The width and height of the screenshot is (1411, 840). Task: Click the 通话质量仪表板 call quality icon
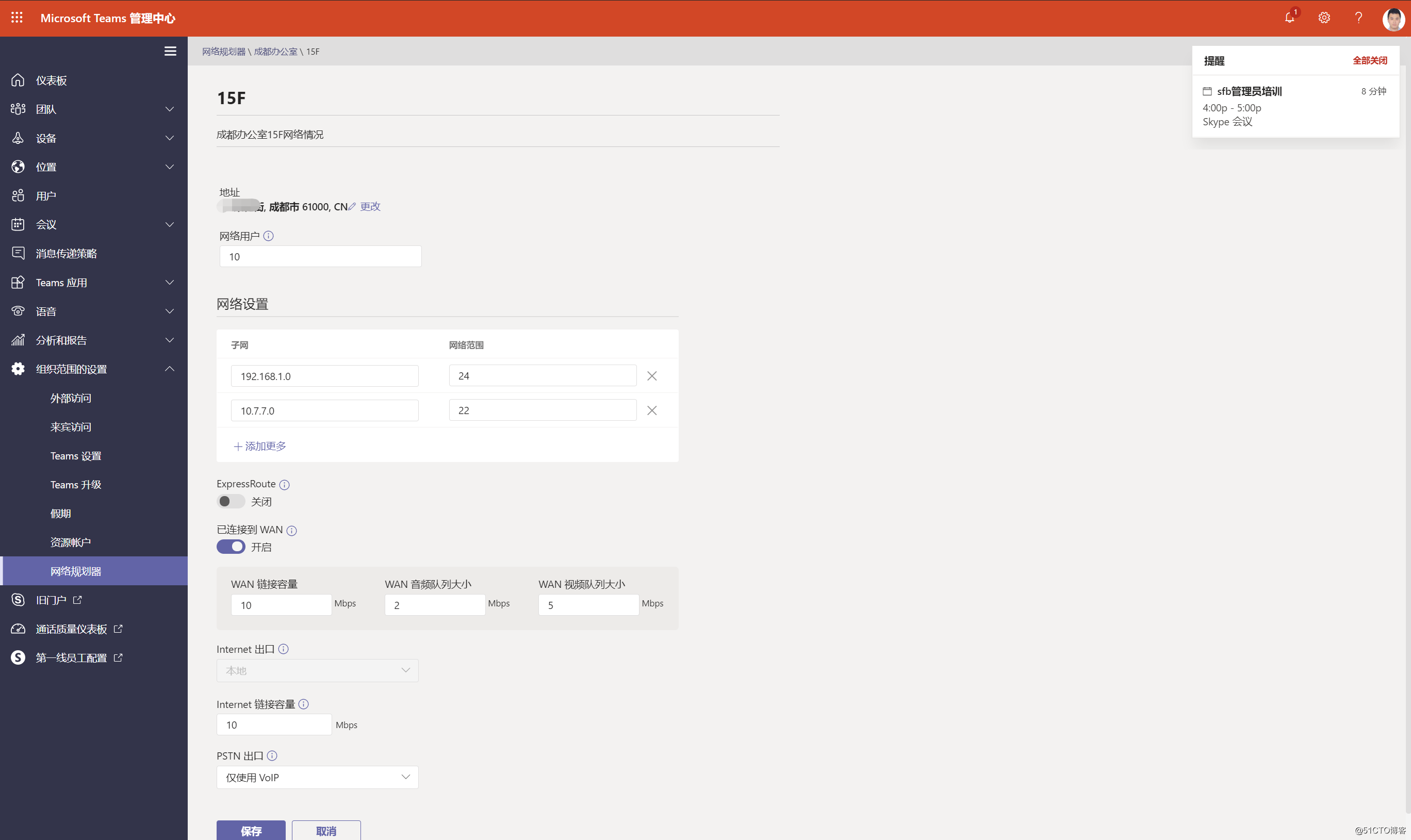18,627
